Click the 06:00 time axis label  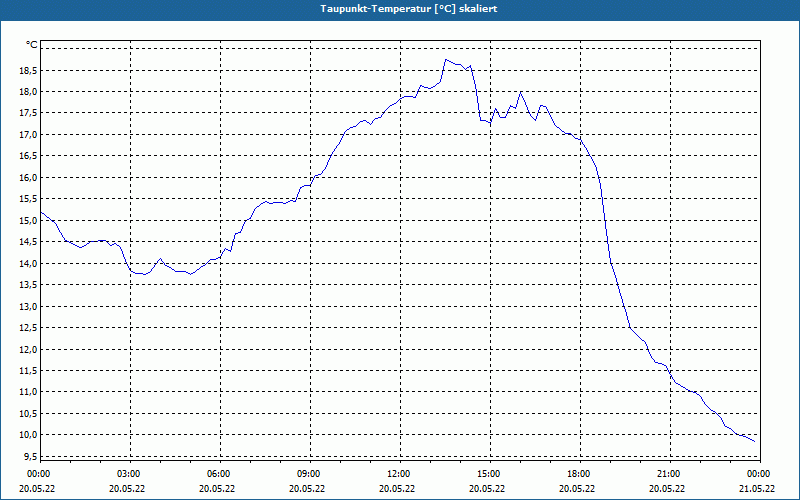click(220, 474)
